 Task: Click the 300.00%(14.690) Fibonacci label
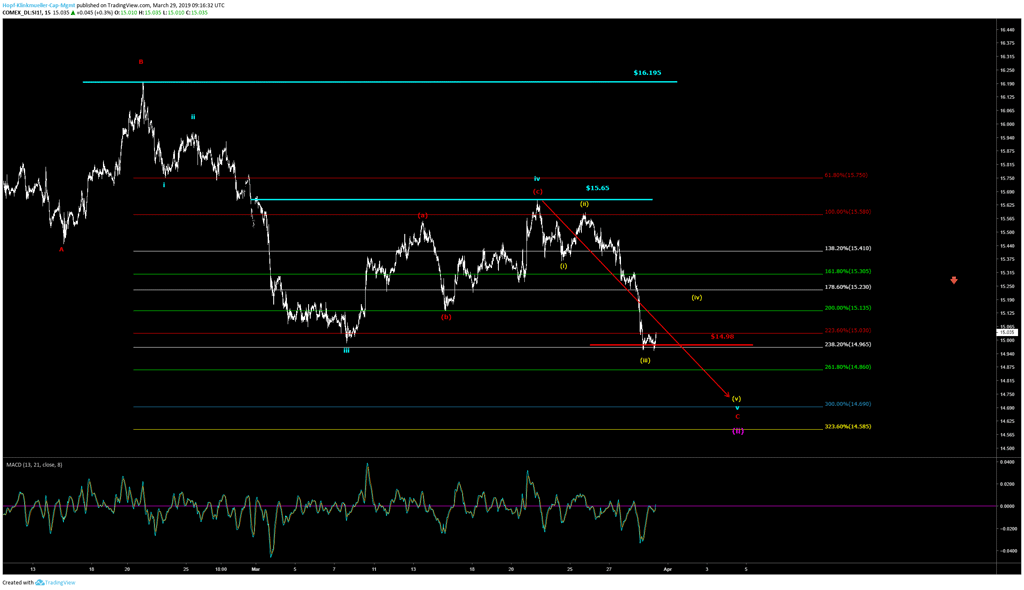[x=848, y=404]
